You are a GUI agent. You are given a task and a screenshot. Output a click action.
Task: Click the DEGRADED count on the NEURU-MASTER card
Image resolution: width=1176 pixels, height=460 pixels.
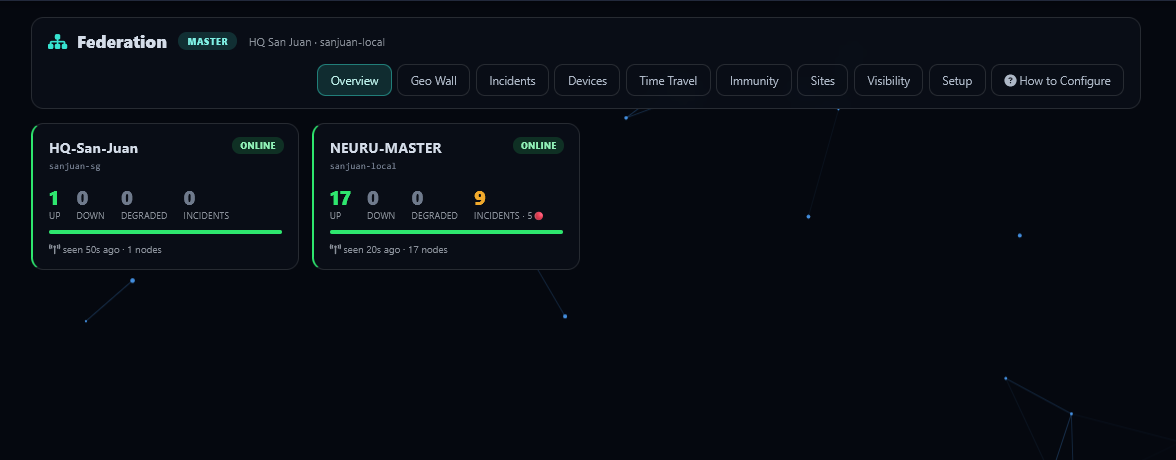point(417,198)
